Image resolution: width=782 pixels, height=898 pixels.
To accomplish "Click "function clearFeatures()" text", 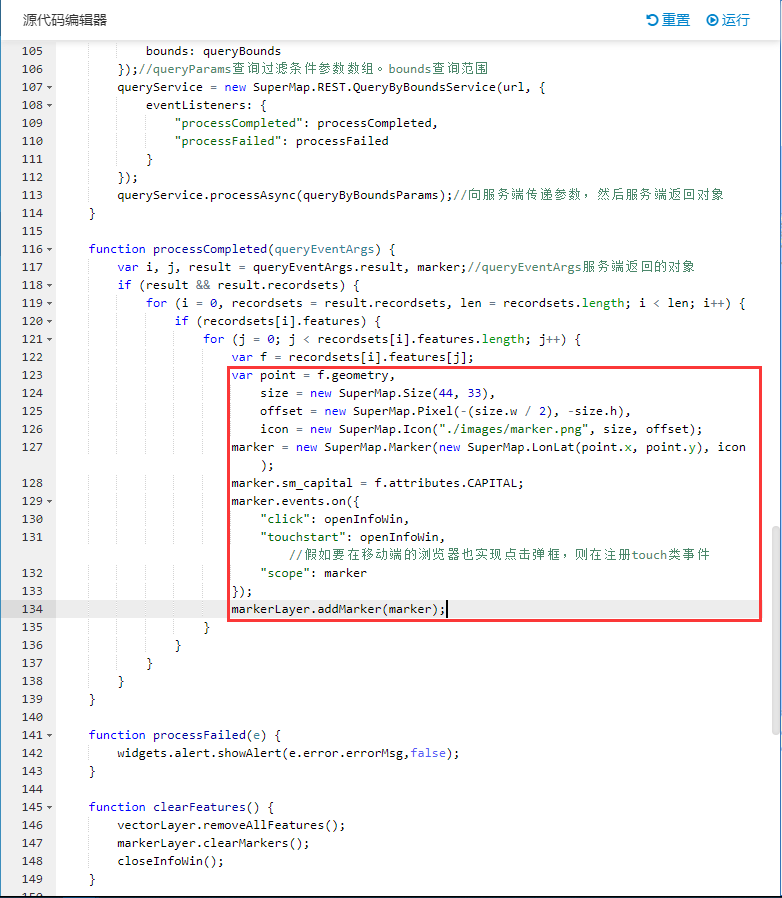I will 174,807.
